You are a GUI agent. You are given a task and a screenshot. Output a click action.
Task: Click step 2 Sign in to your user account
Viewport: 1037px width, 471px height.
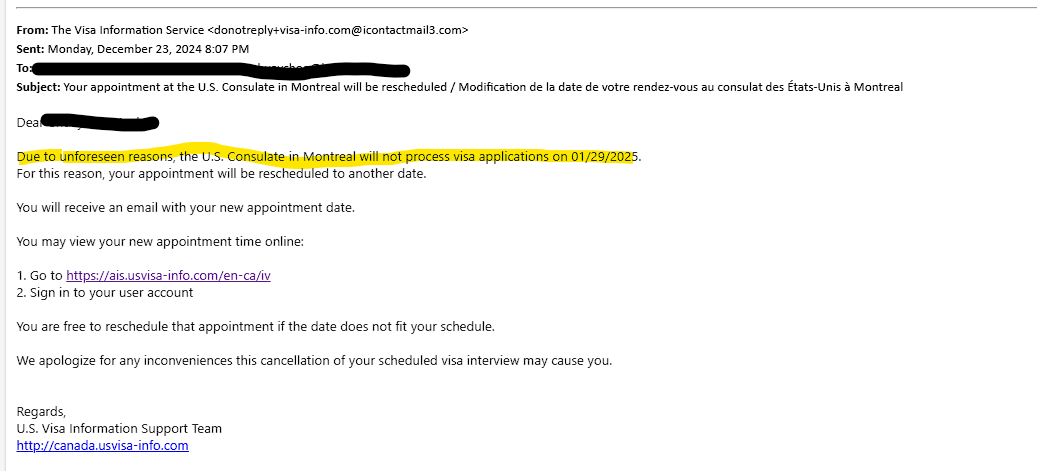tap(105, 292)
